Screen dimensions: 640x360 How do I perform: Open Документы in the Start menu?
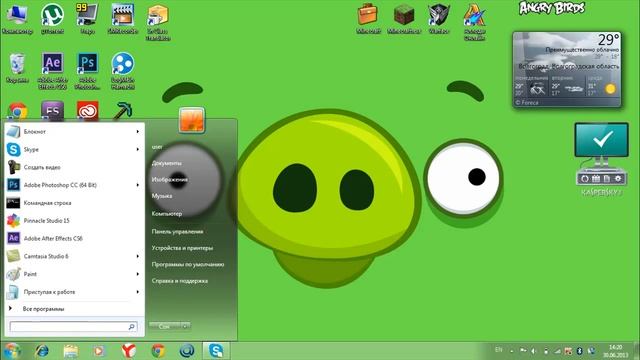click(167, 163)
